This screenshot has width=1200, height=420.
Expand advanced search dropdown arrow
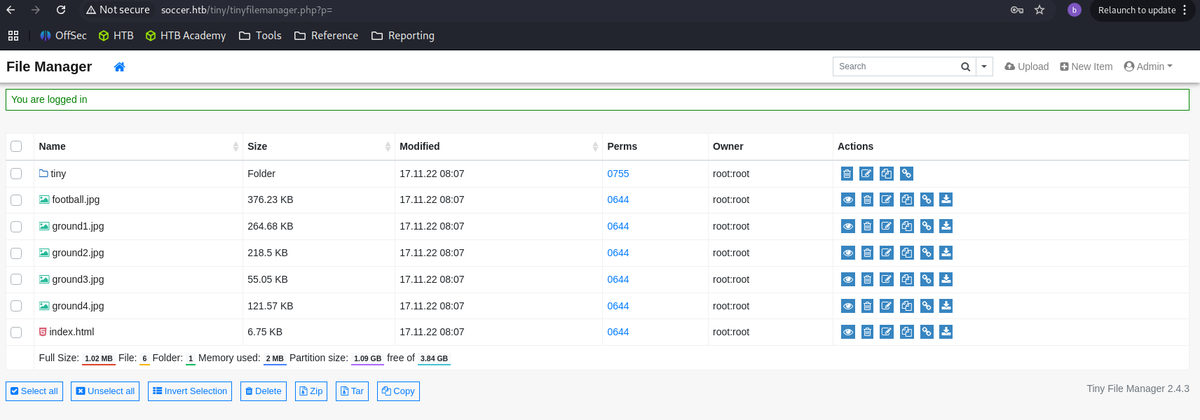tap(984, 67)
